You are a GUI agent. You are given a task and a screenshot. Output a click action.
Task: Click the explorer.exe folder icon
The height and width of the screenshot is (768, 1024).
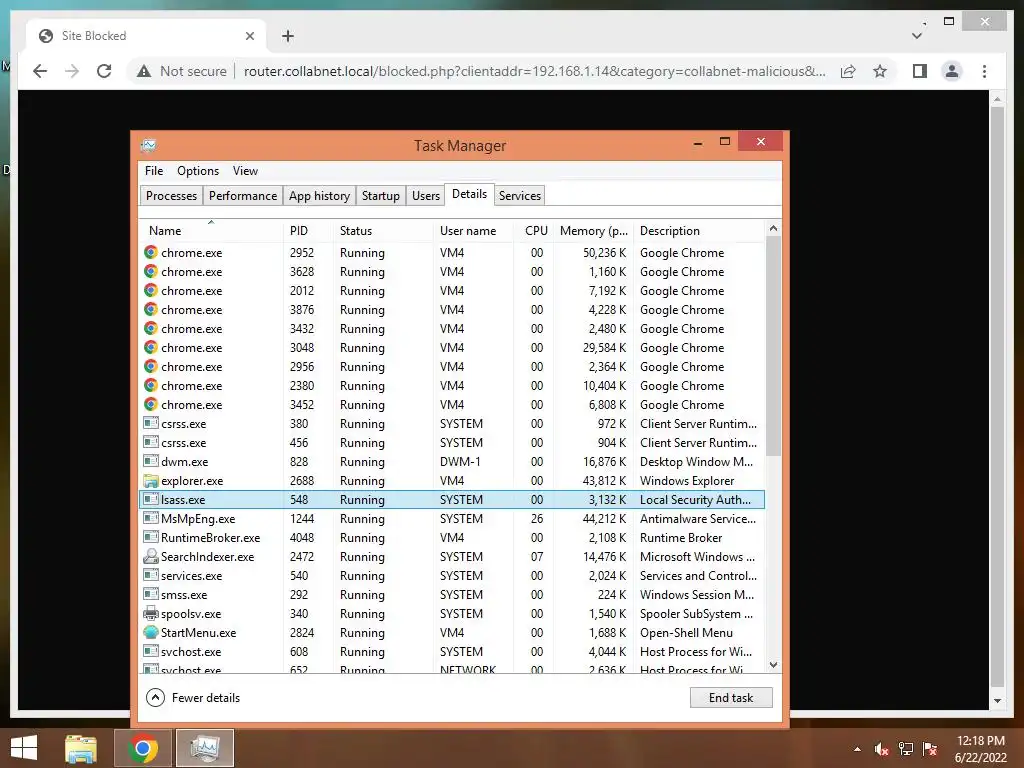coord(151,481)
